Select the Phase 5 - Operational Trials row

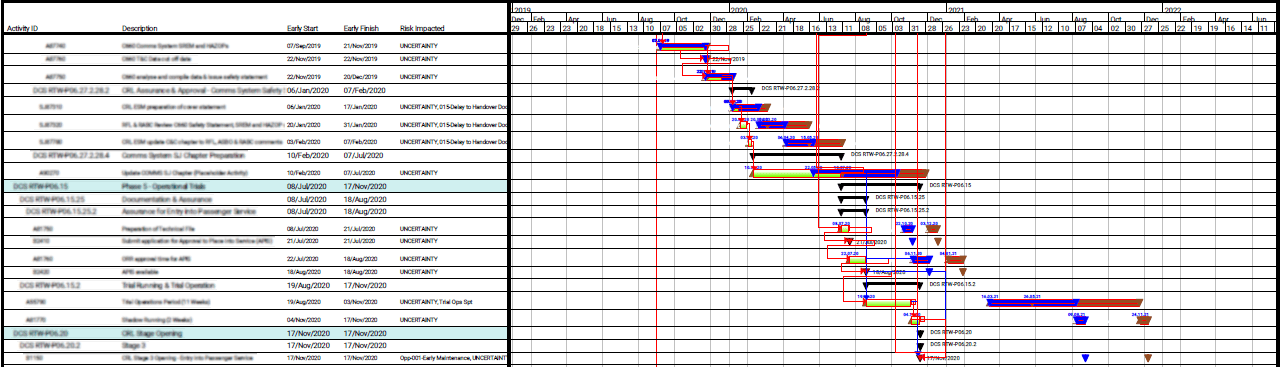pyautogui.click(x=254, y=186)
